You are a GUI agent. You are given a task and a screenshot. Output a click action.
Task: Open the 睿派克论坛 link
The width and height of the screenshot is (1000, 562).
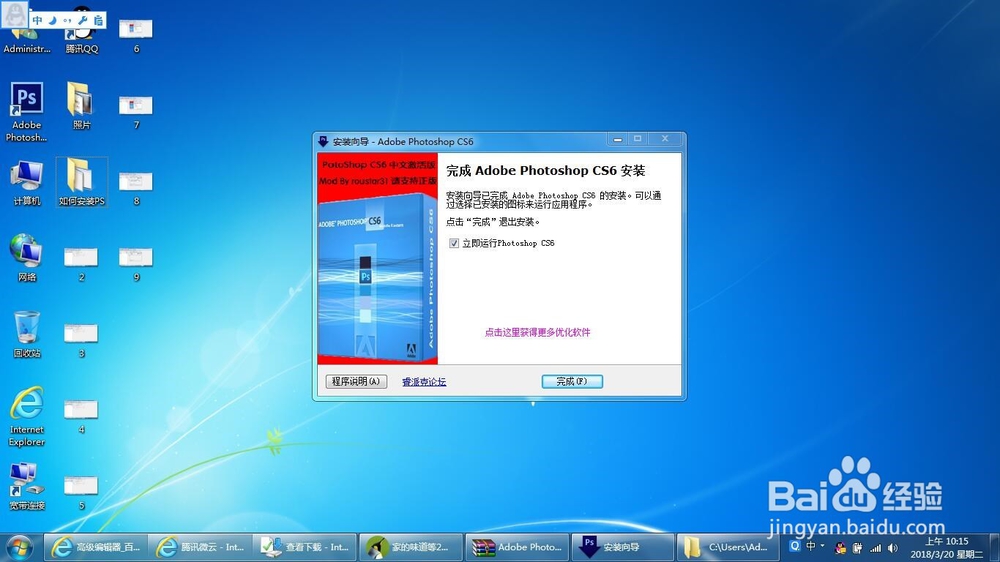coord(424,381)
